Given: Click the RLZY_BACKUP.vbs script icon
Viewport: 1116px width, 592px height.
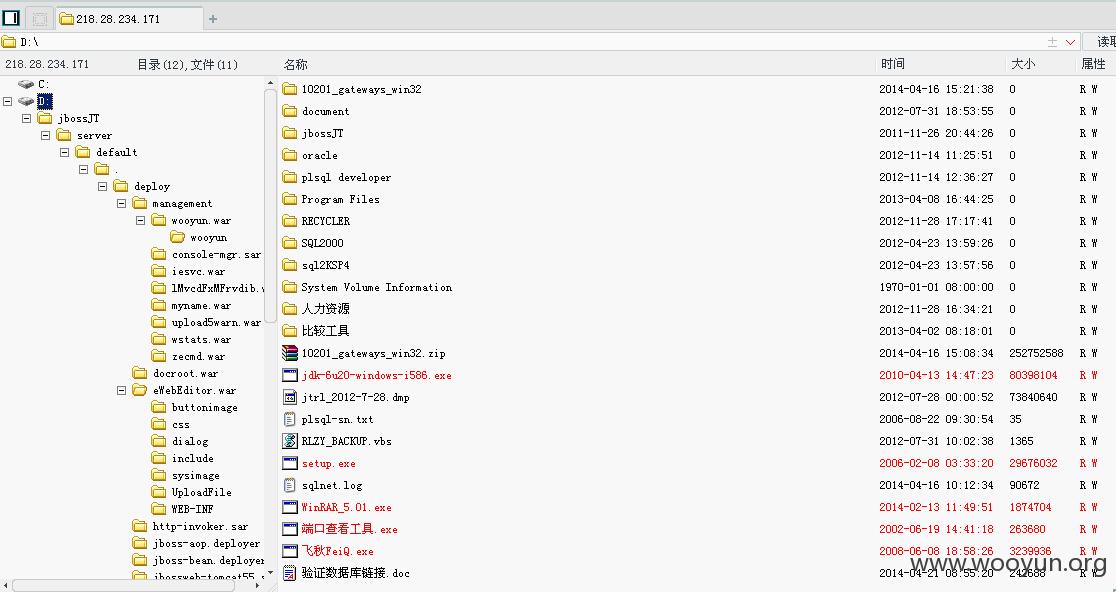Looking at the screenshot, I should pyautogui.click(x=290, y=441).
